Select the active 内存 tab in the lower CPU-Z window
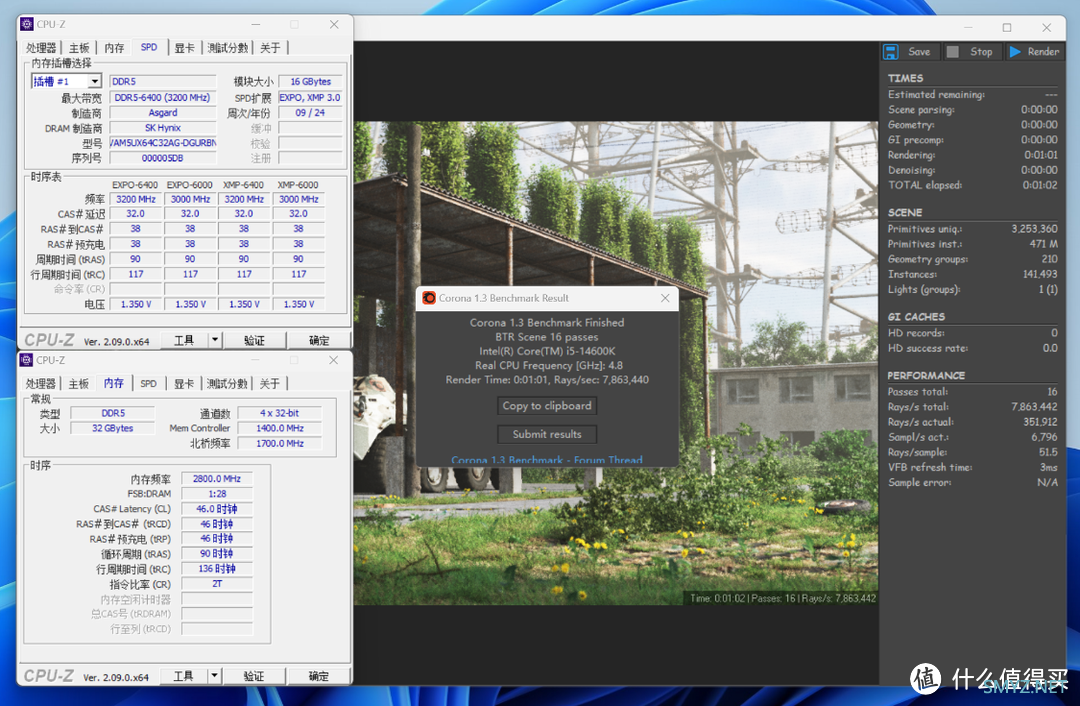Viewport: 1080px width, 706px height. (x=114, y=383)
